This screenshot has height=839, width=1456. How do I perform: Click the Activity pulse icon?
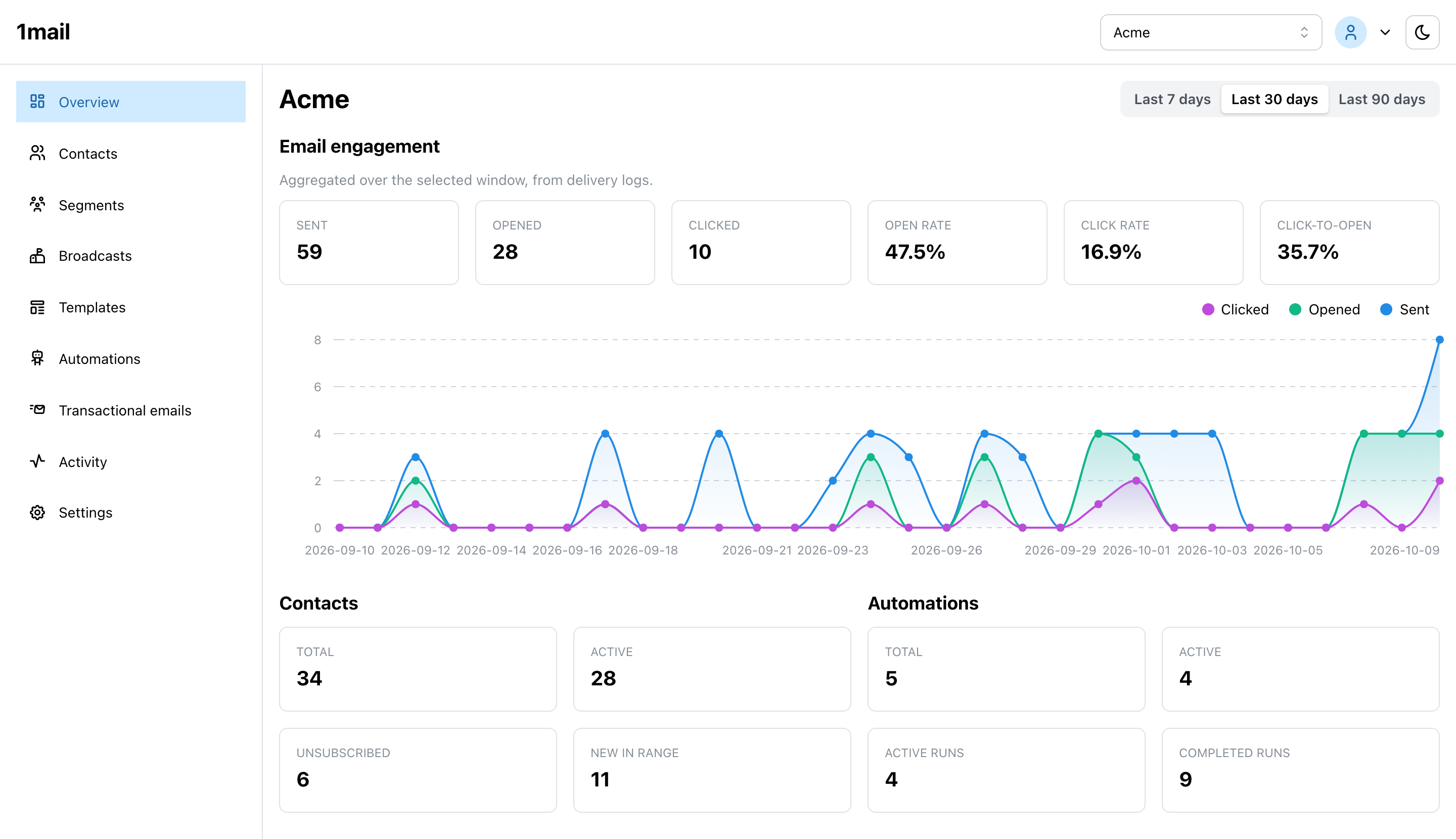(x=37, y=461)
